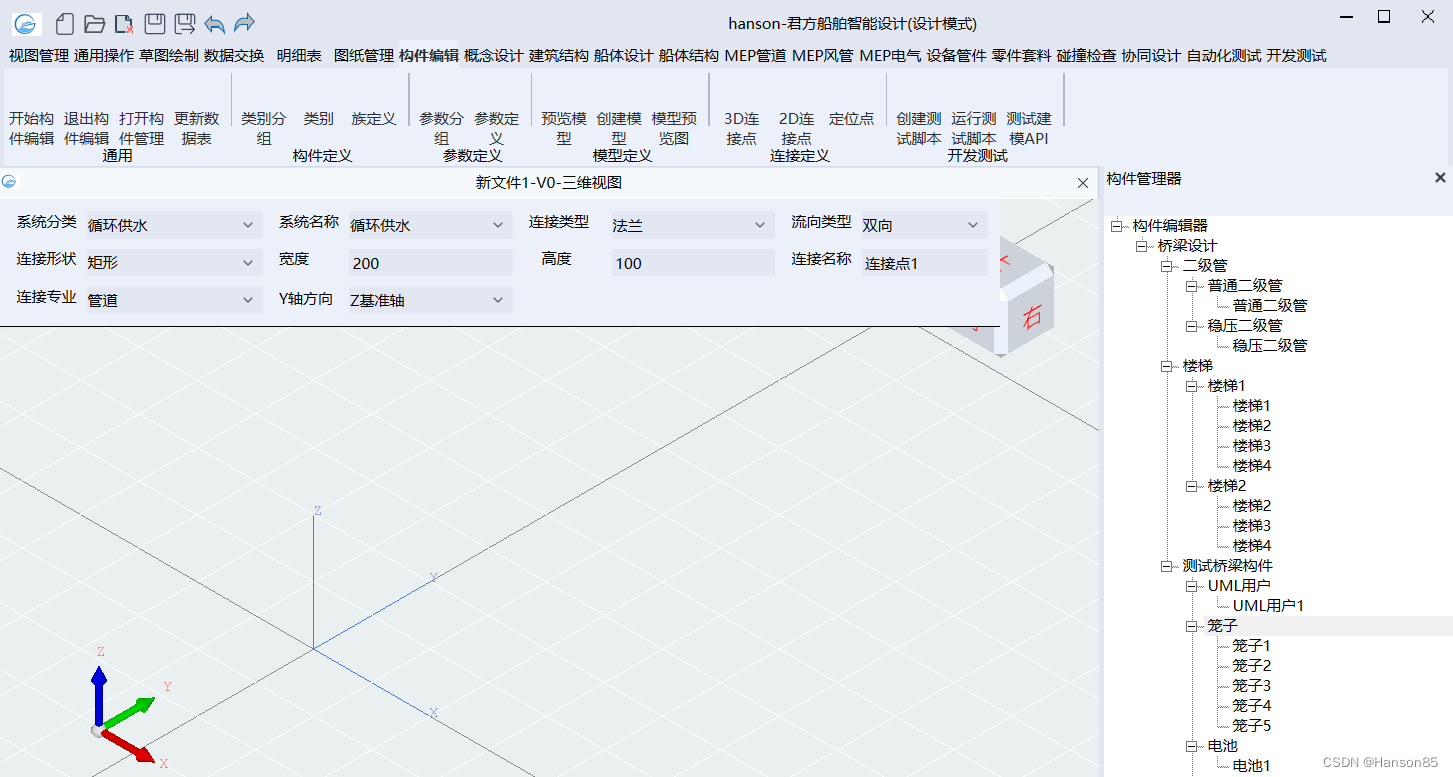Collapse the 二级管 tree node

pyautogui.click(x=1167, y=266)
